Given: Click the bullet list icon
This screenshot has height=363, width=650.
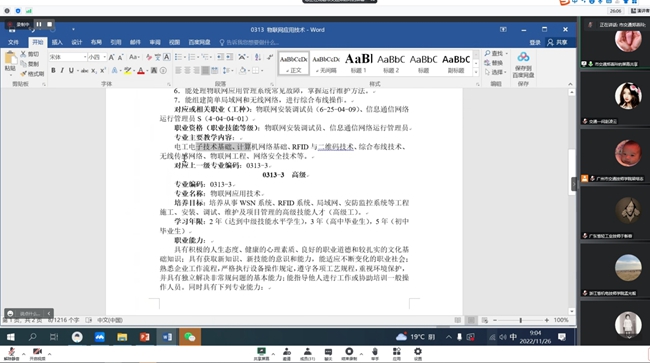Looking at the screenshot, I should pos(179,57).
